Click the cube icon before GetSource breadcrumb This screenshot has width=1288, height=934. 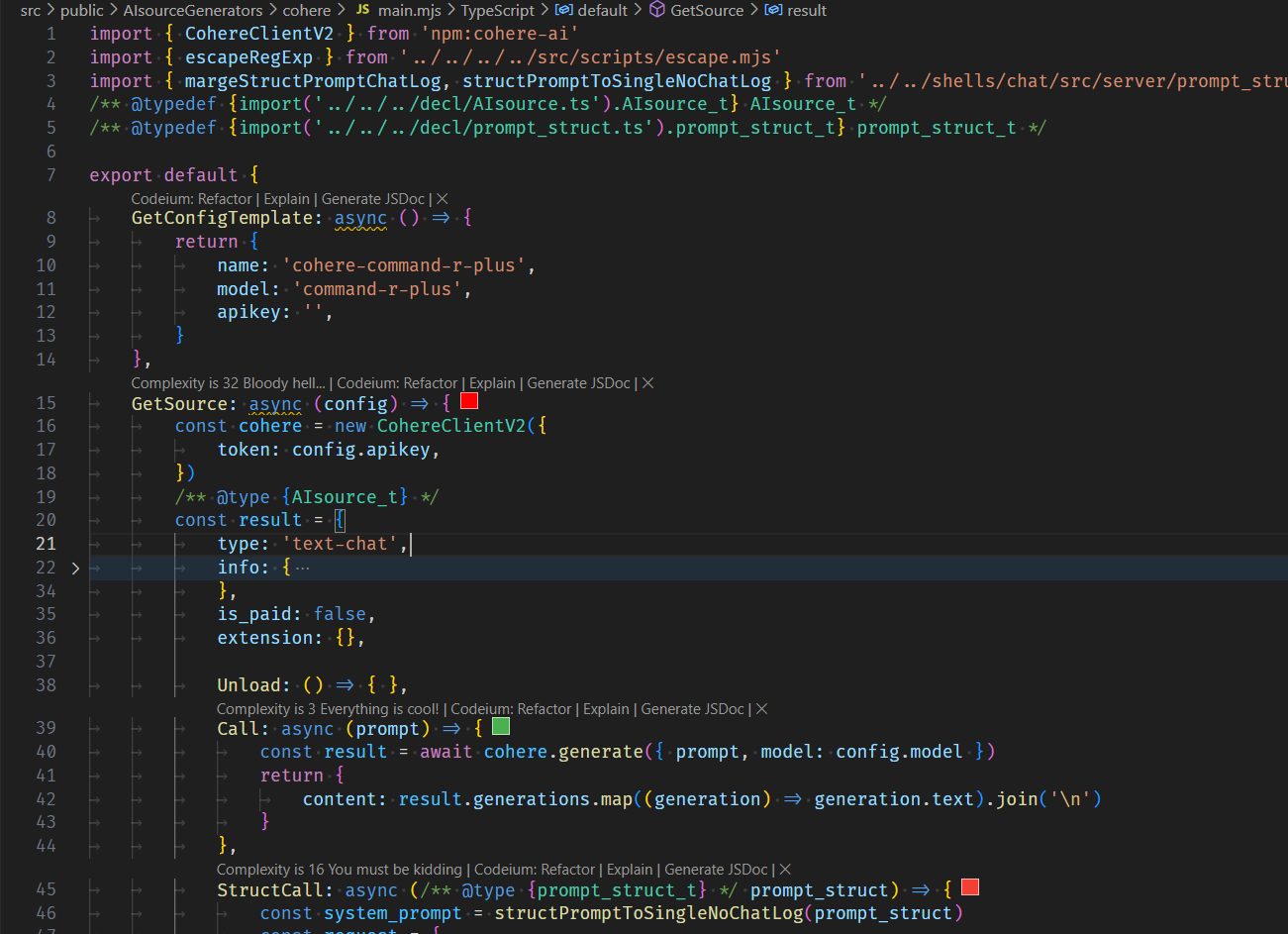click(x=656, y=10)
